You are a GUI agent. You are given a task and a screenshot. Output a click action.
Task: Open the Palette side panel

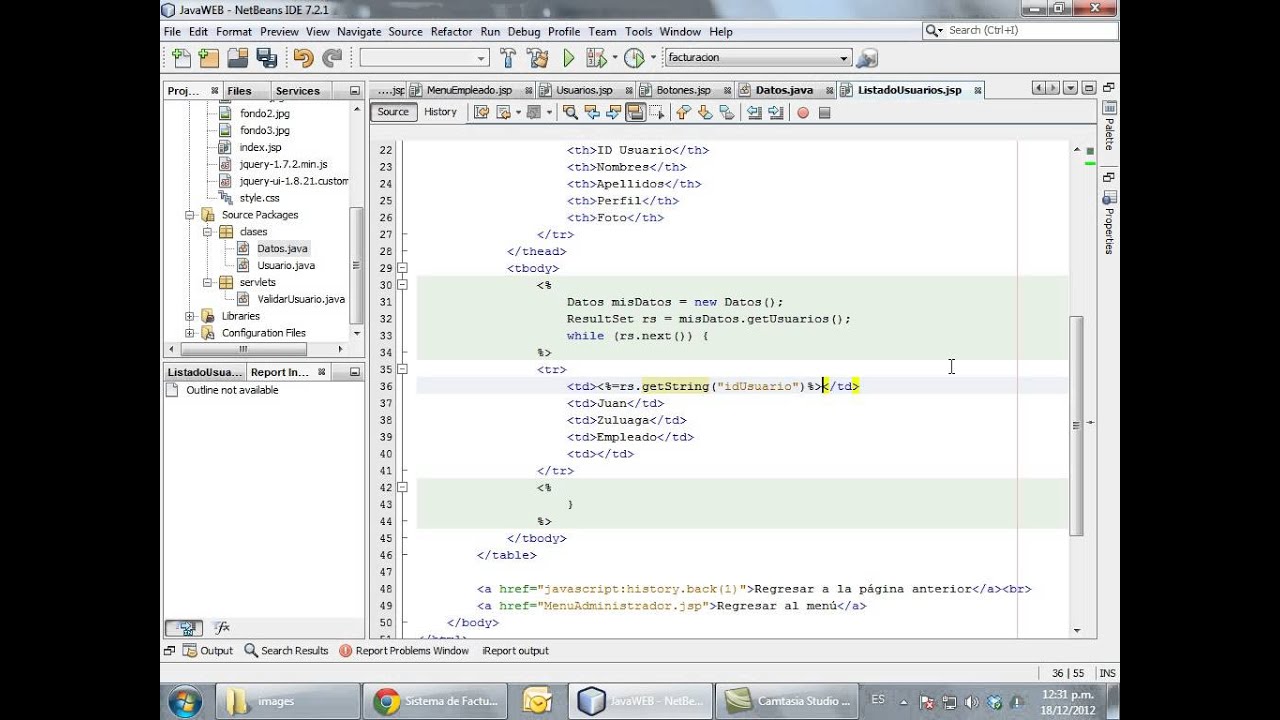point(1108,125)
